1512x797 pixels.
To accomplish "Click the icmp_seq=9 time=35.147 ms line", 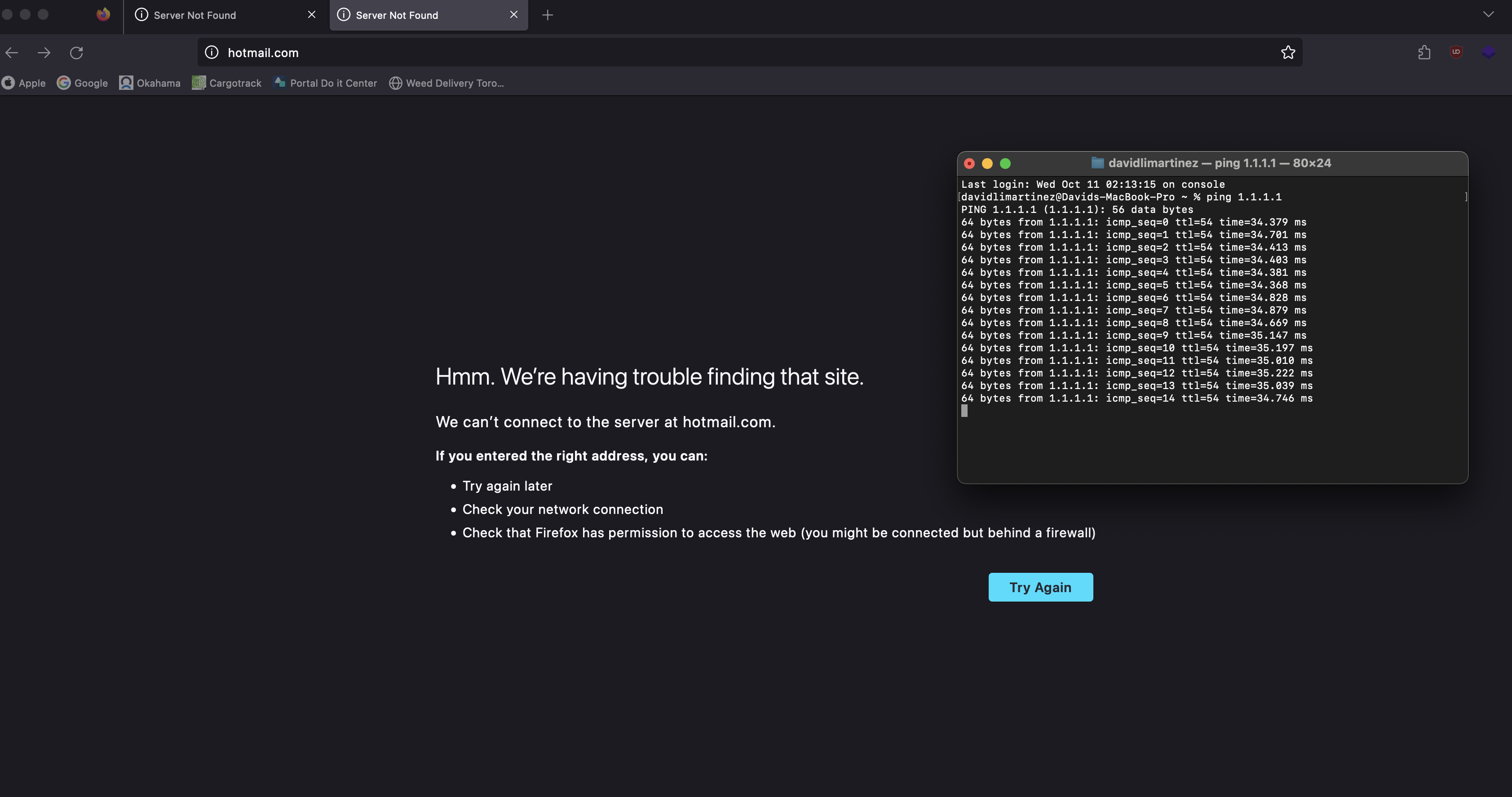I will (x=1133, y=336).
